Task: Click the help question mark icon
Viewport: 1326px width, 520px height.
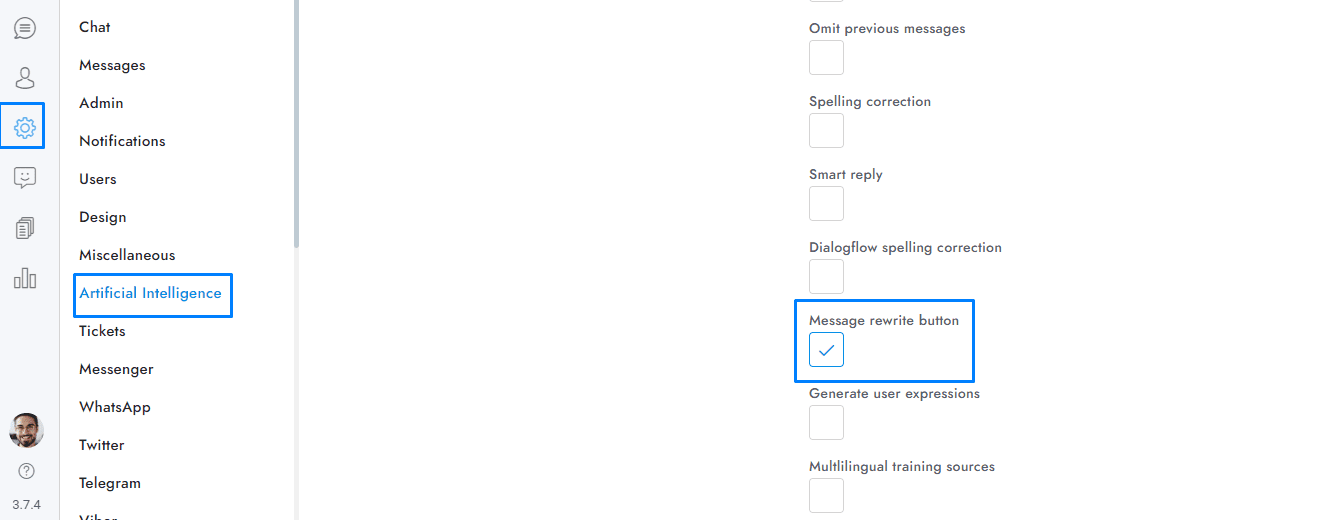Action: (26, 470)
